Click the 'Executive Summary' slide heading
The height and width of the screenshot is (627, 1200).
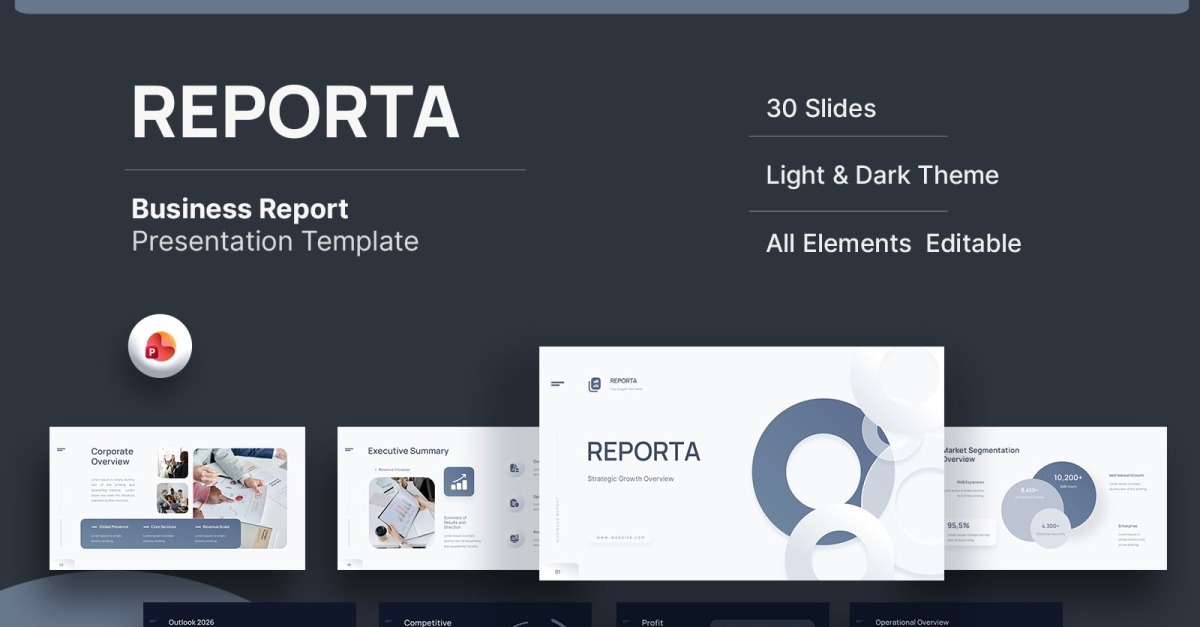[x=408, y=451]
